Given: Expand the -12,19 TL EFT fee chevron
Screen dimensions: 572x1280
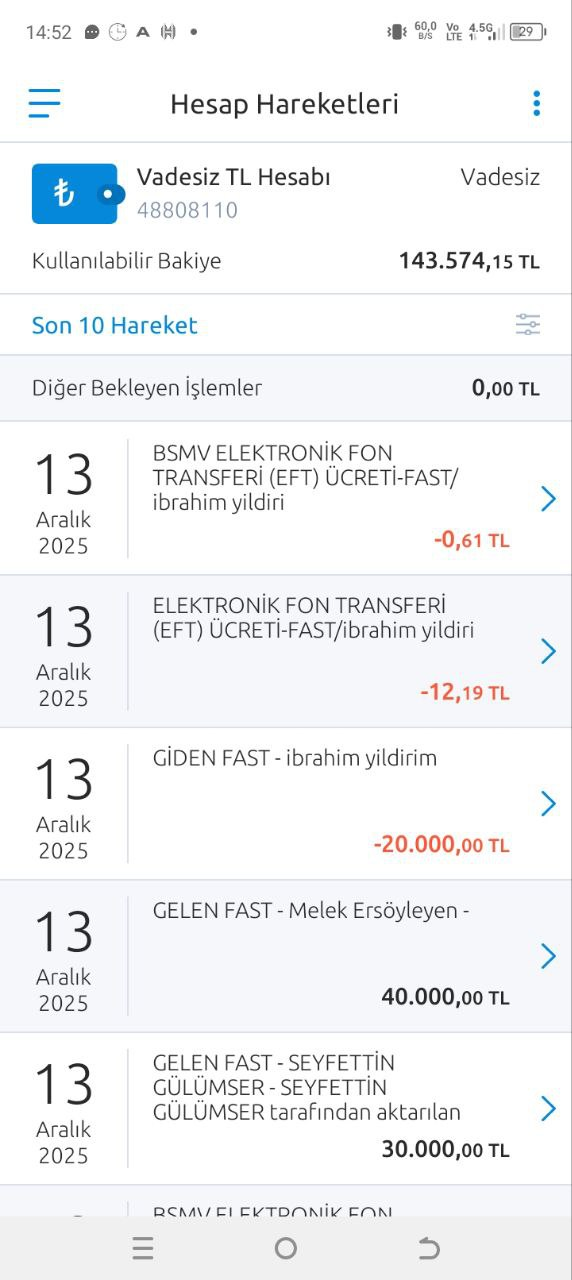Looking at the screenshot, I should pyautogui.click(x=548, y=652).
